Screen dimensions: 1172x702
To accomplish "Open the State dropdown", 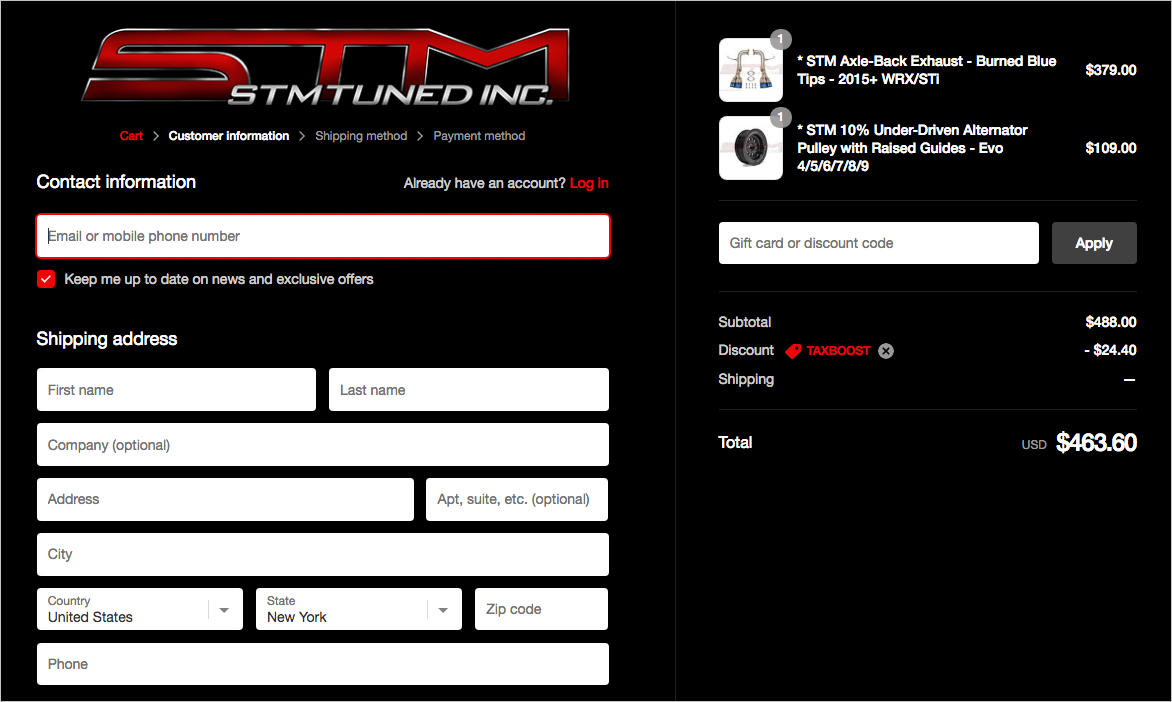I will tap(359, 609).
